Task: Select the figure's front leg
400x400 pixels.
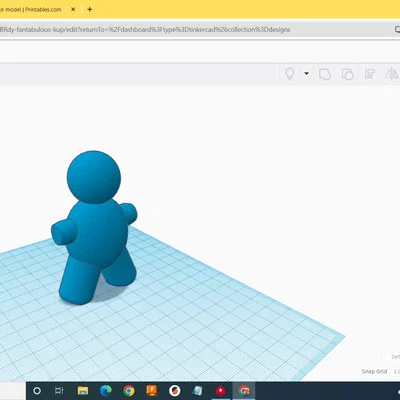Action: (x=79, y=280)
